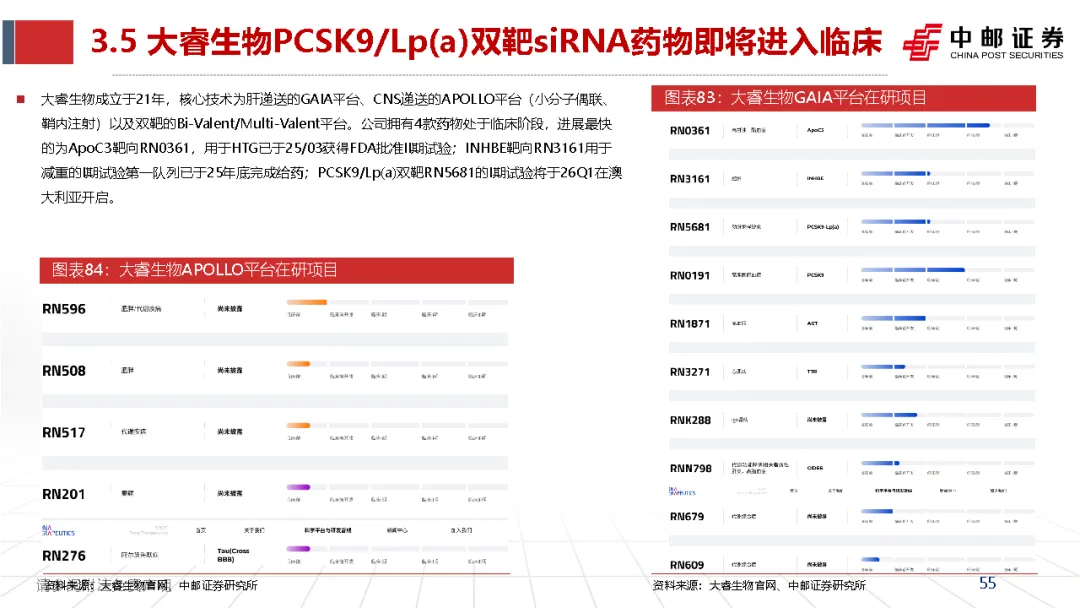Select the RNK288 row label
Screen dimensions: 1080x608
[x=690, y=420]
